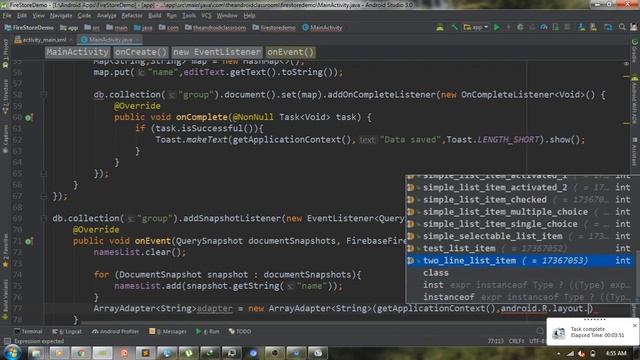Click the app folder breadcrumb
Viewport: 640px width, 360px height.
(69, 28)
